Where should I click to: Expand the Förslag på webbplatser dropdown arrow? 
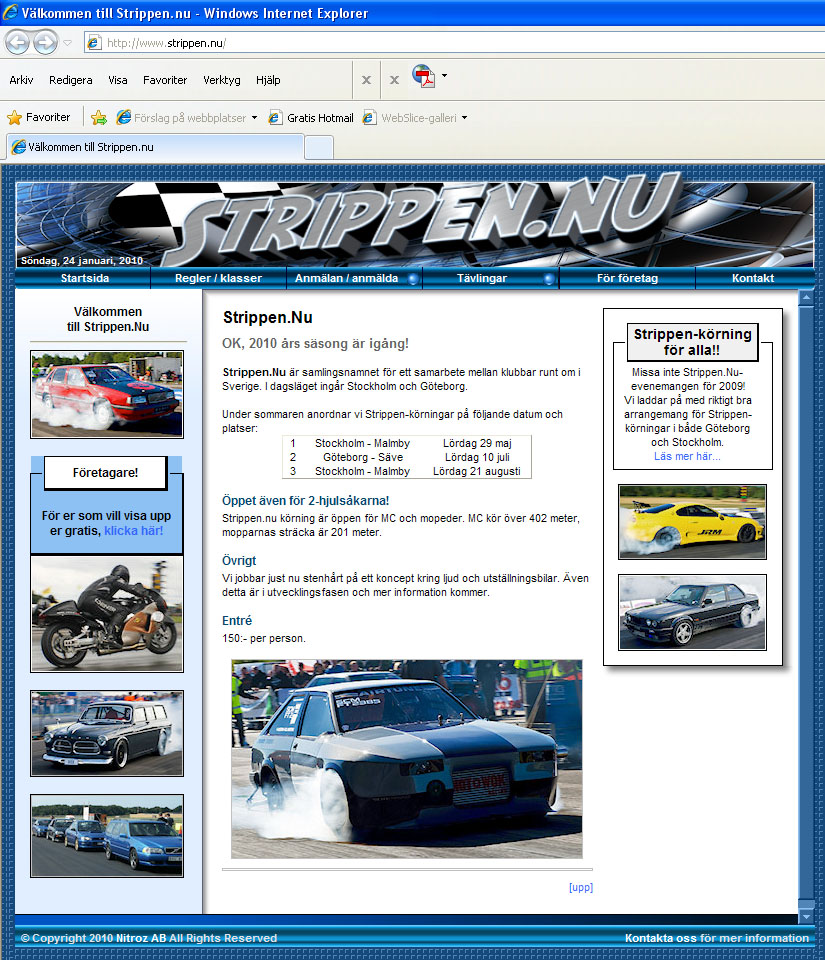pyautogui.click(x=255, y=118)
